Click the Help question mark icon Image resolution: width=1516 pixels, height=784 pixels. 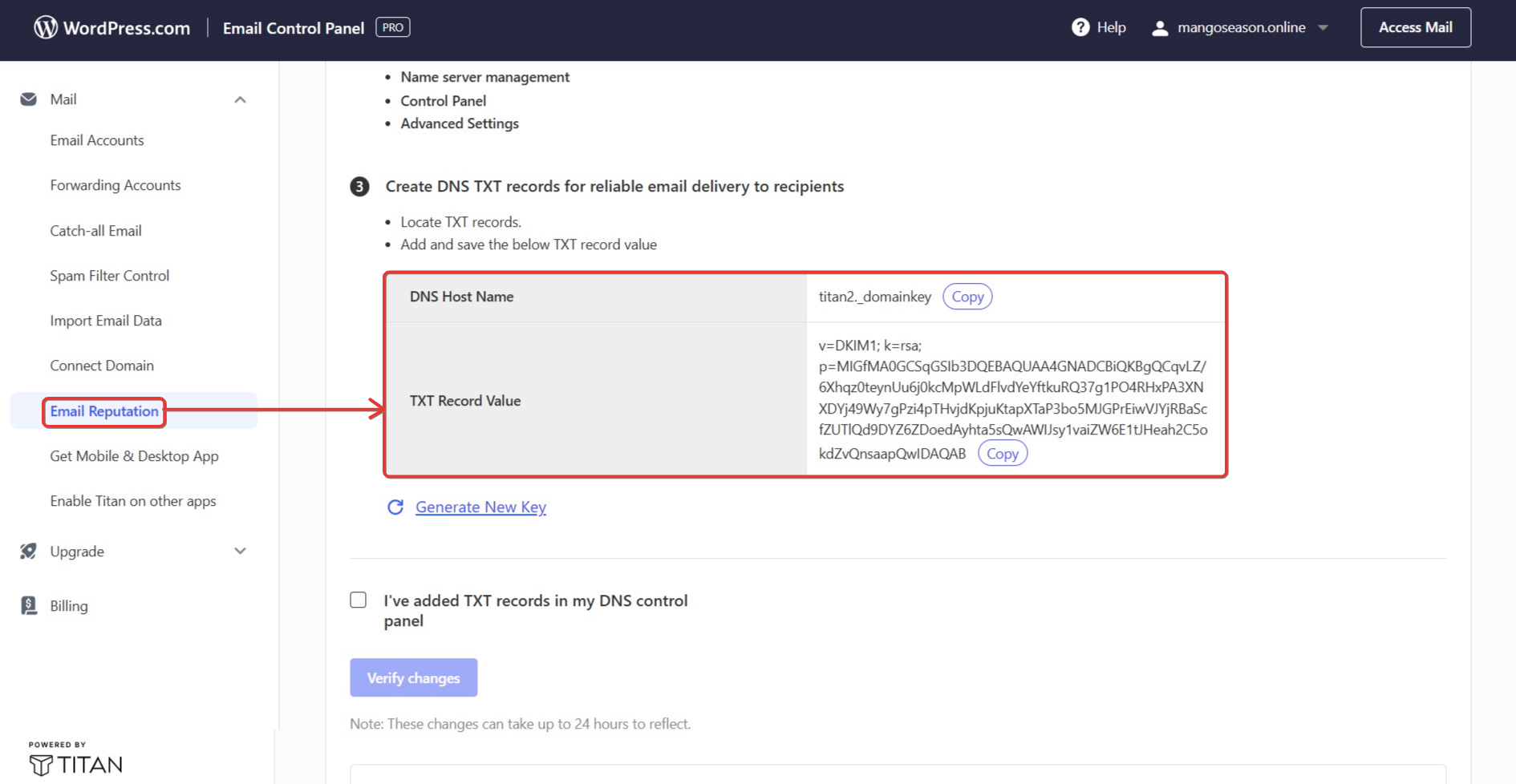point(1080,27)
